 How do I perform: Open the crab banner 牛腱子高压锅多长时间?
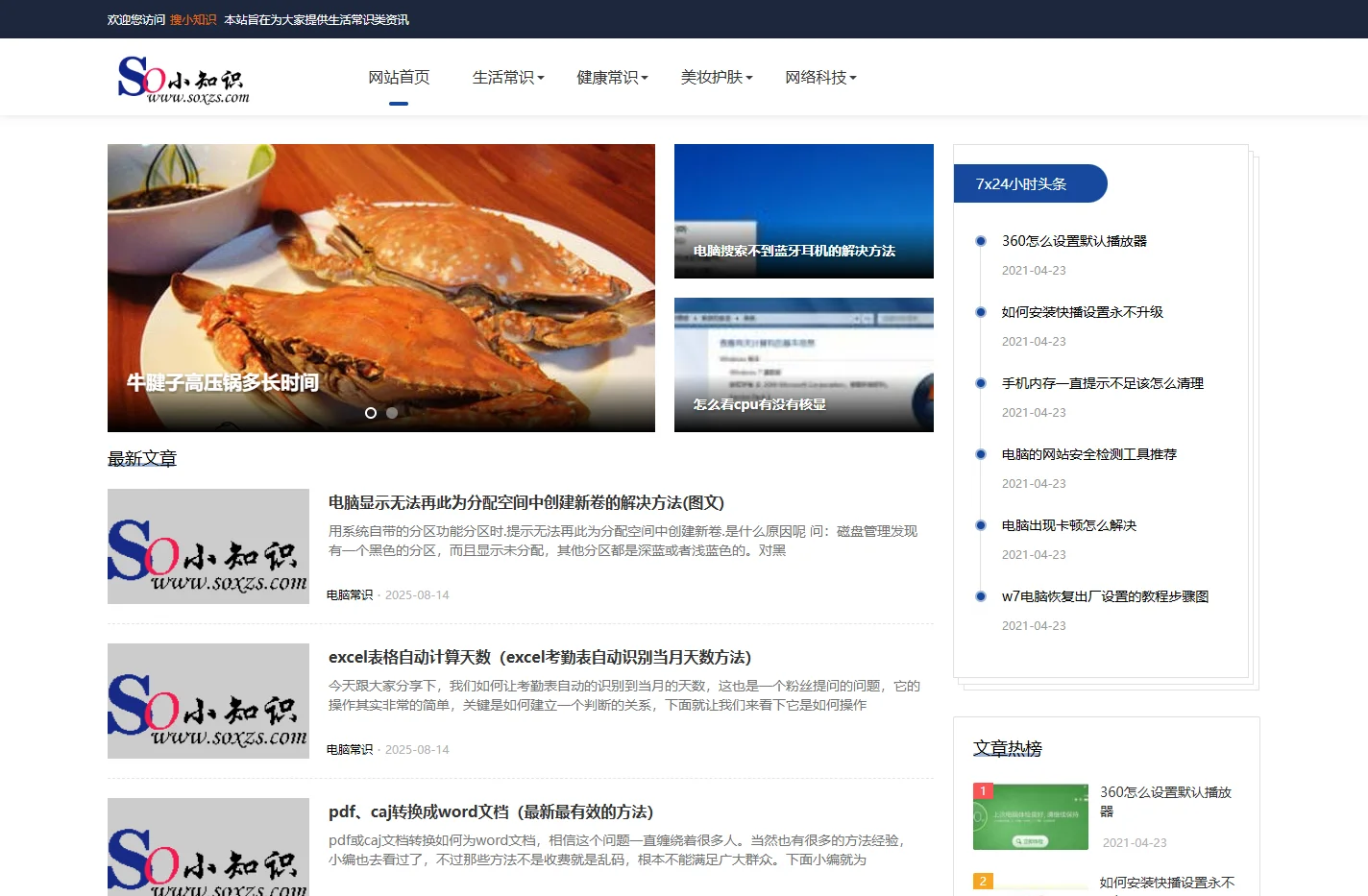[381, 288]
